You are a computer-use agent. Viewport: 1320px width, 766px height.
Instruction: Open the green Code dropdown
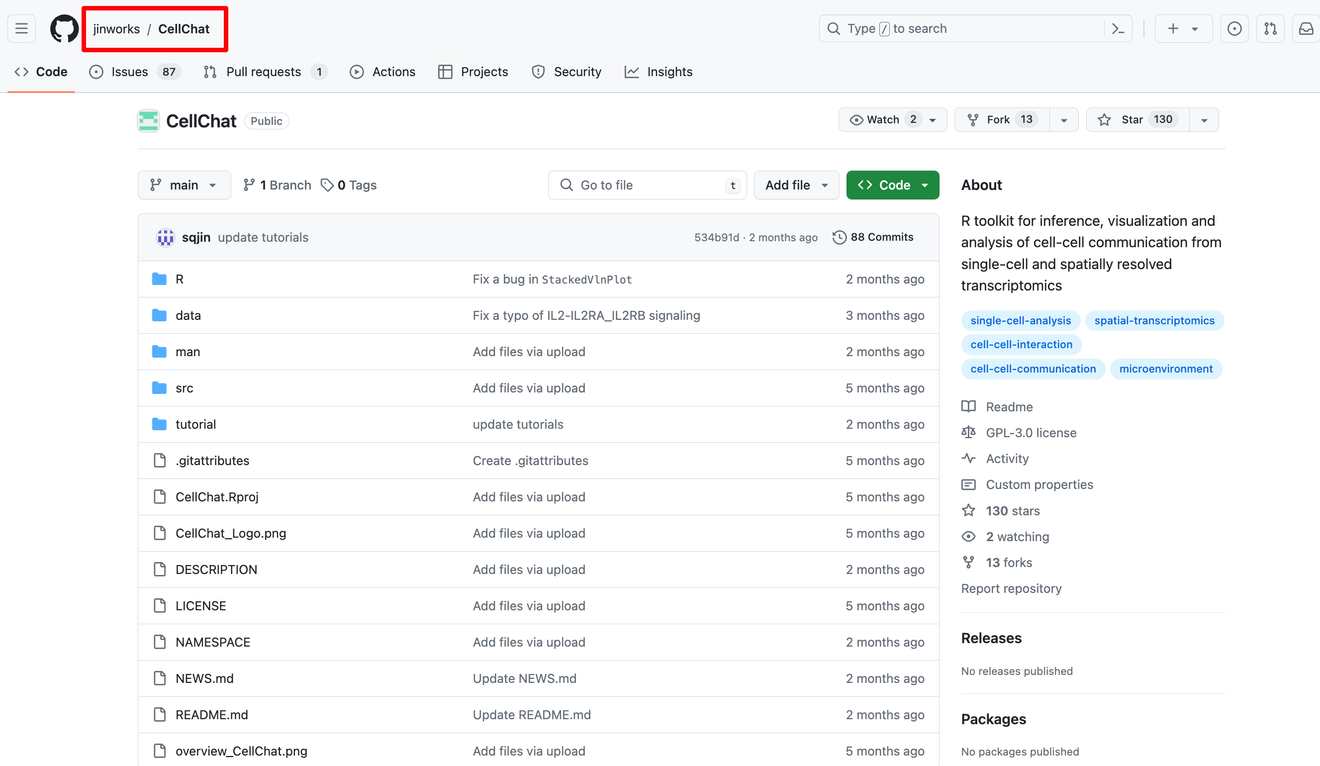click(x=893, y=185)
